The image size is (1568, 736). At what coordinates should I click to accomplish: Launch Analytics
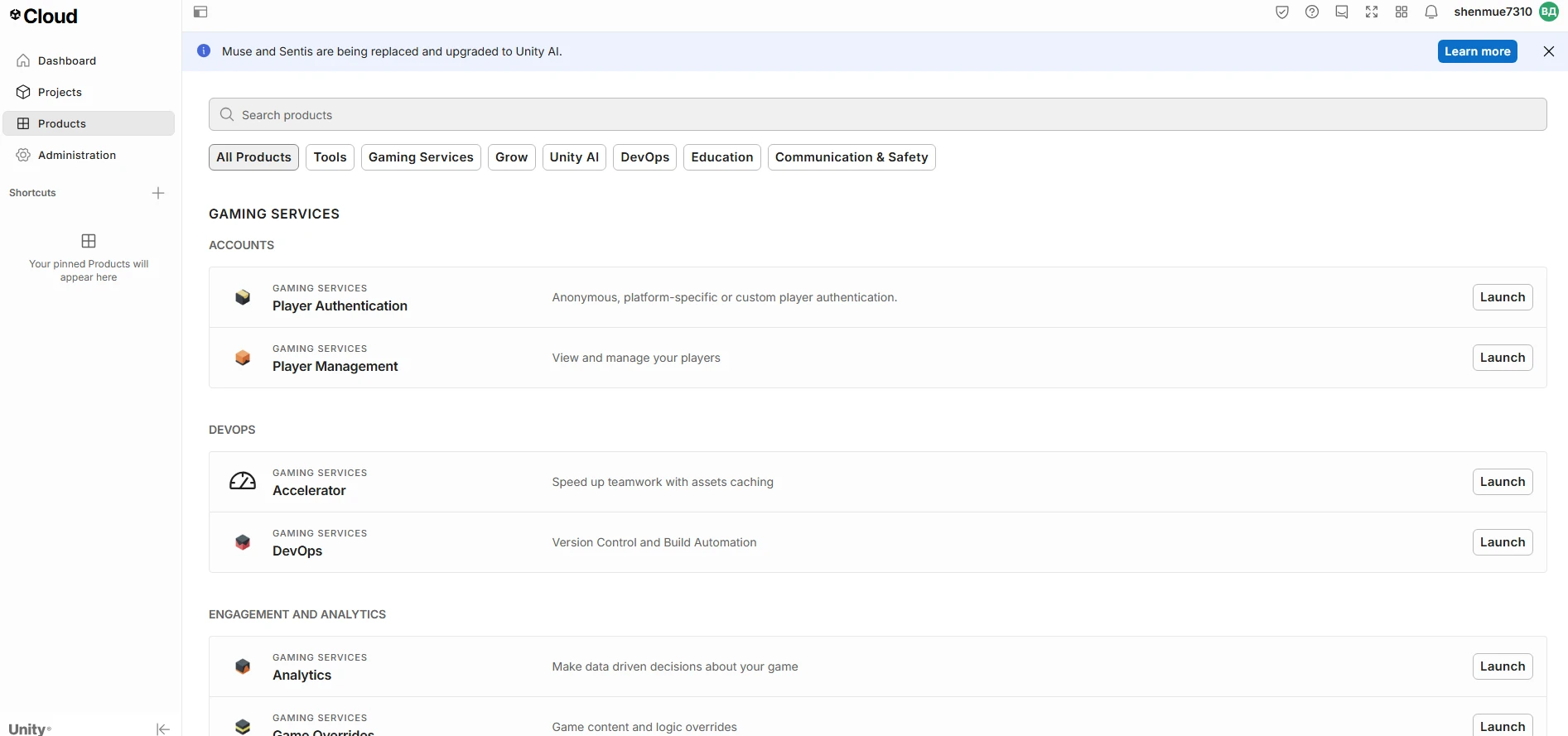[1503, 666]
